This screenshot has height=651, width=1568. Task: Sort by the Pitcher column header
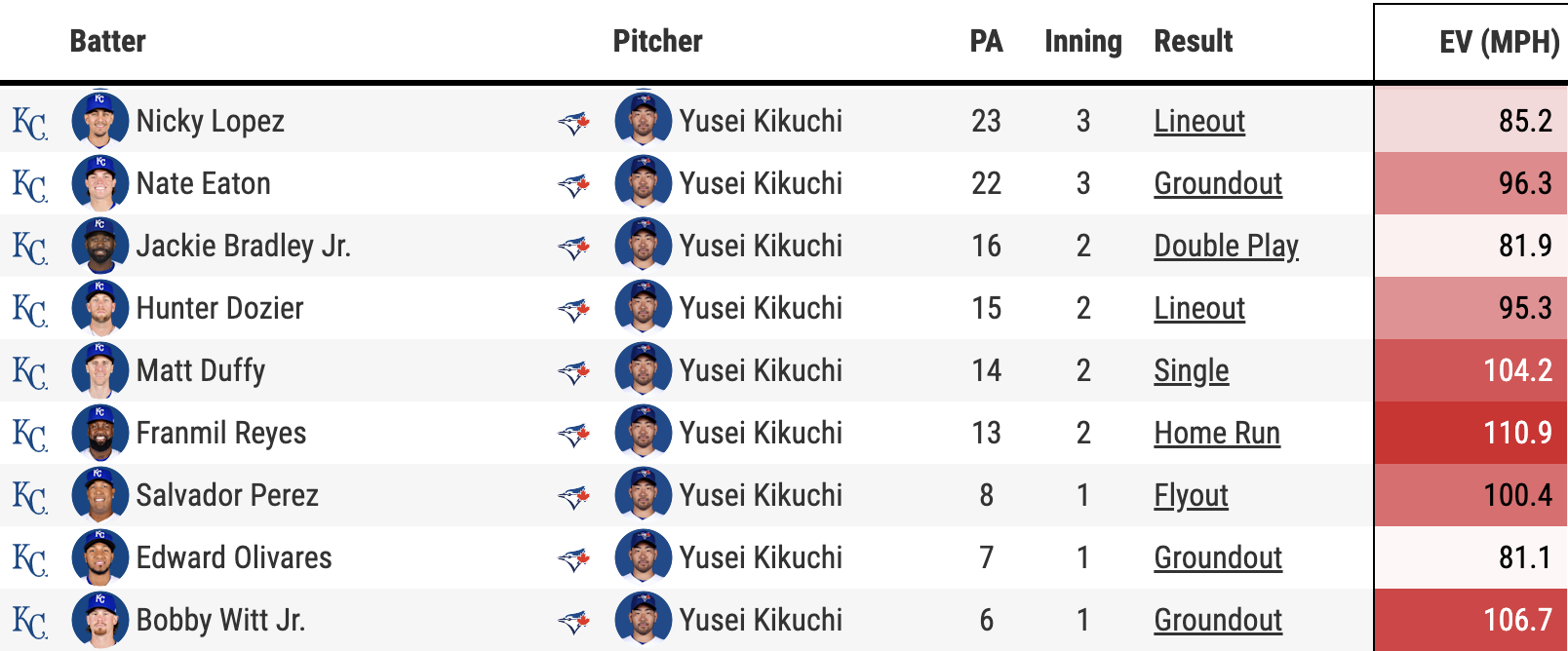[657, 42]
